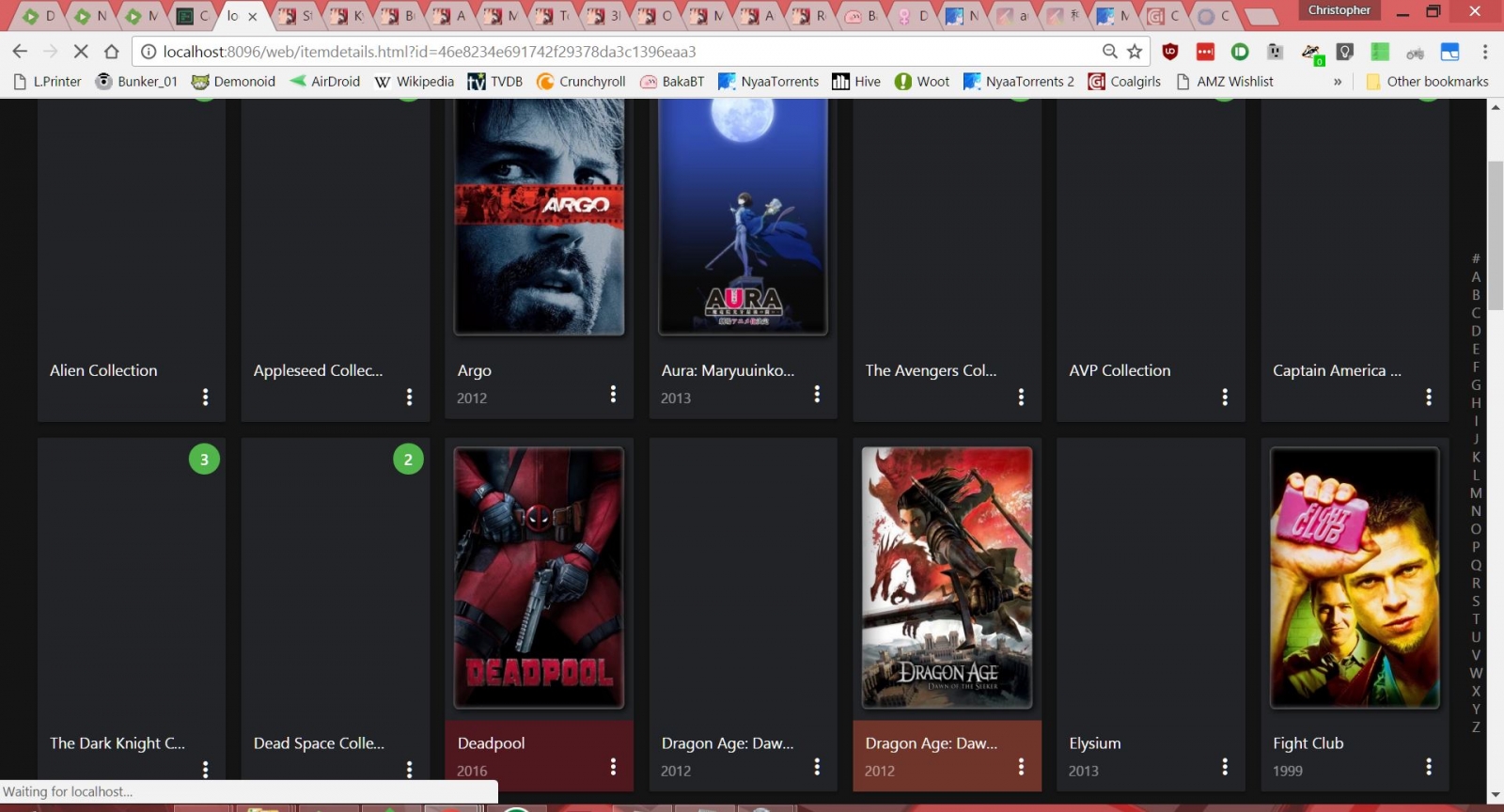
Task: Open more options for Captain America card
Action: 1429,397
